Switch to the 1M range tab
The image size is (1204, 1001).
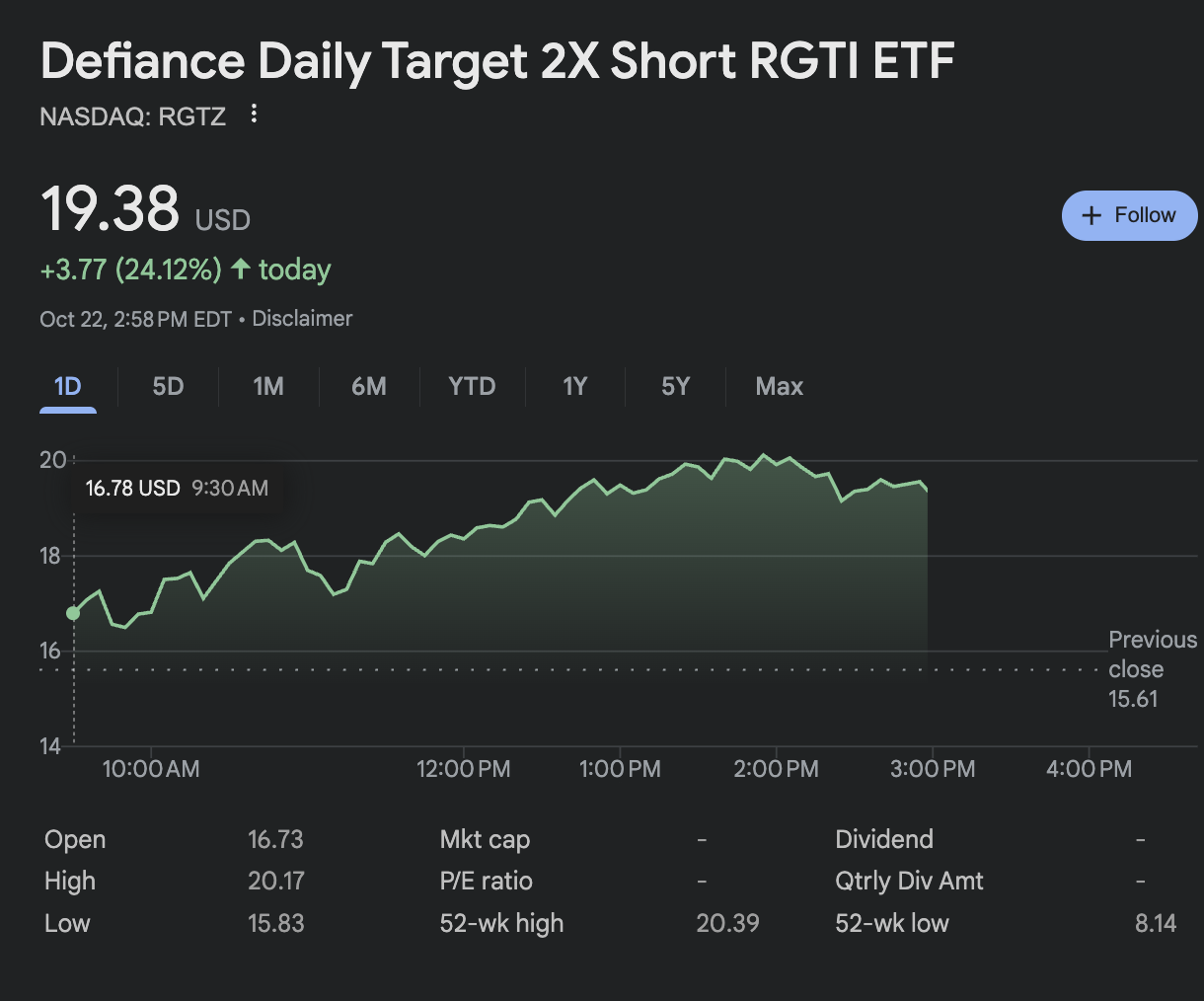click(x=268, y=386)
